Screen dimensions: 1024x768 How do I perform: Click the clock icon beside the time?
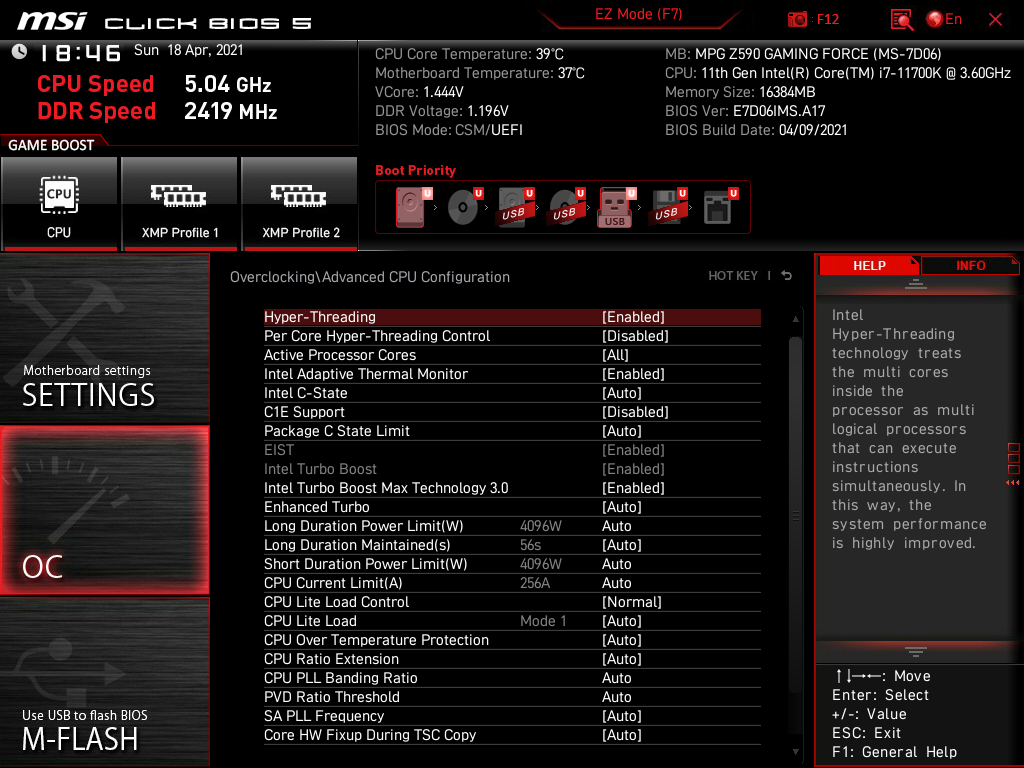(20, 52)
